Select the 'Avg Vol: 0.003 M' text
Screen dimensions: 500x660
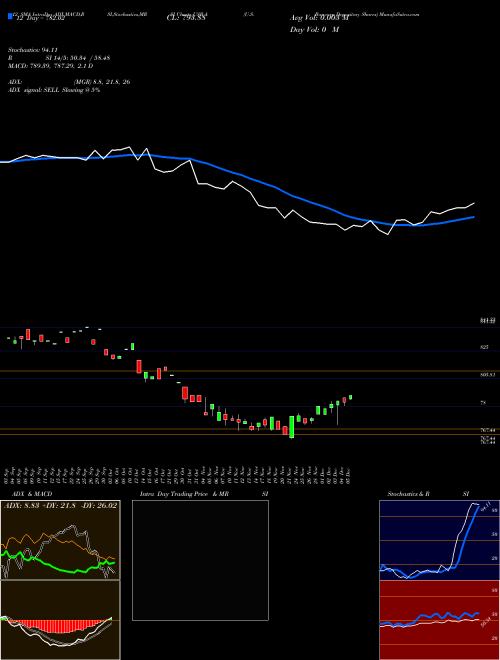click(319, 18)
